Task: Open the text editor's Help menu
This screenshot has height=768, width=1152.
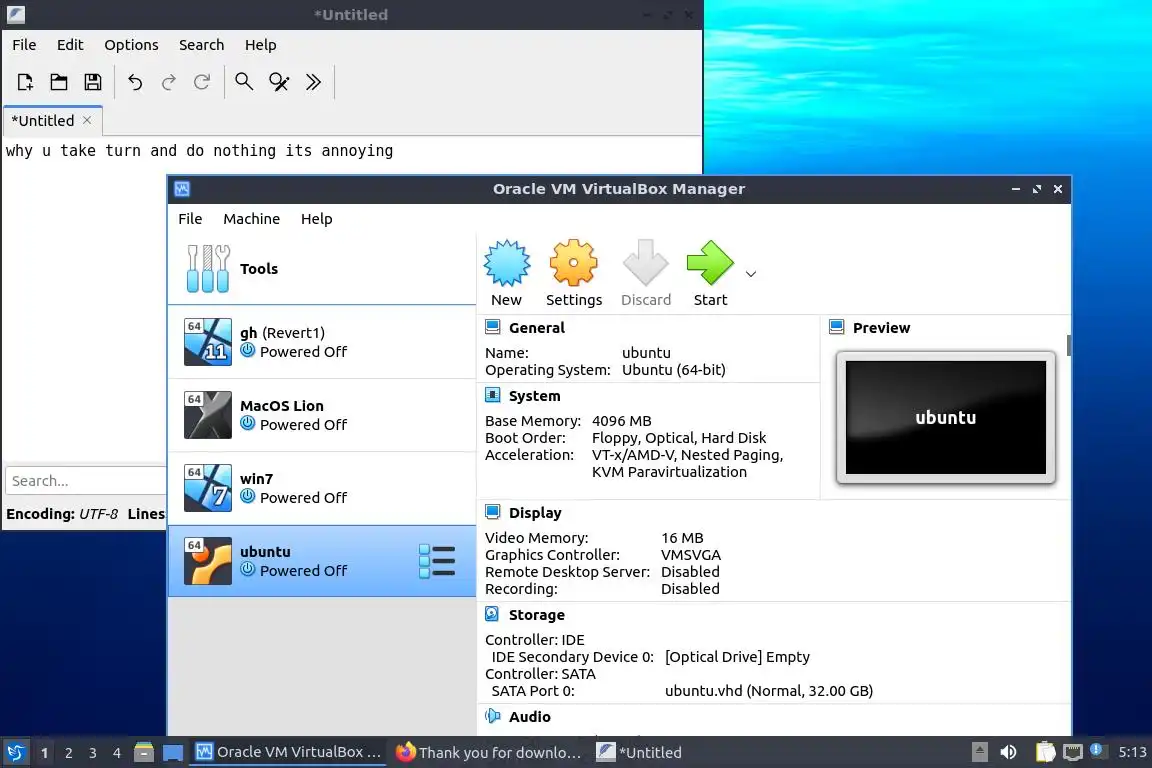Action: [260, 45]
